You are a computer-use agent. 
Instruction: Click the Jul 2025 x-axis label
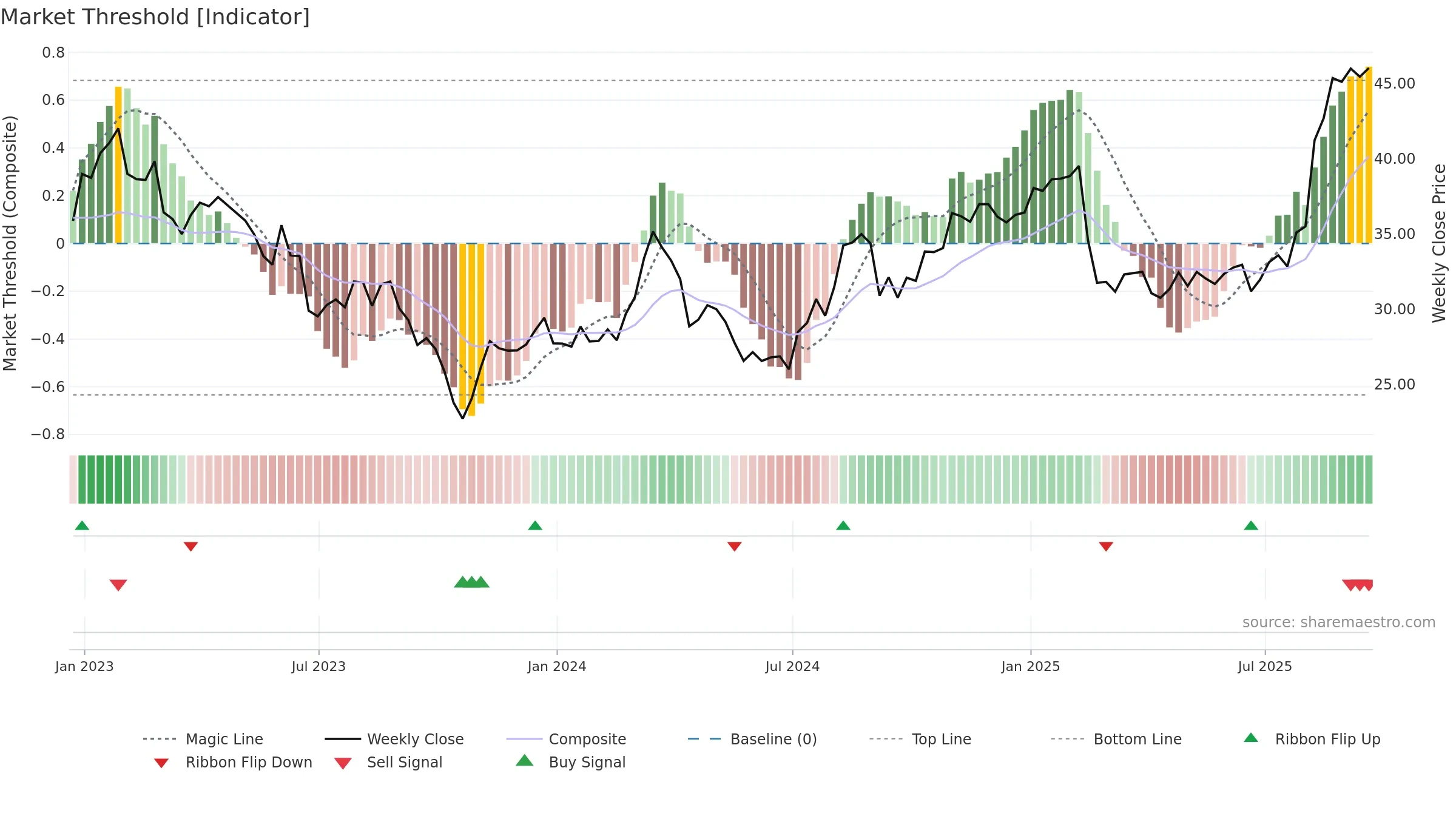[1265, 666]
